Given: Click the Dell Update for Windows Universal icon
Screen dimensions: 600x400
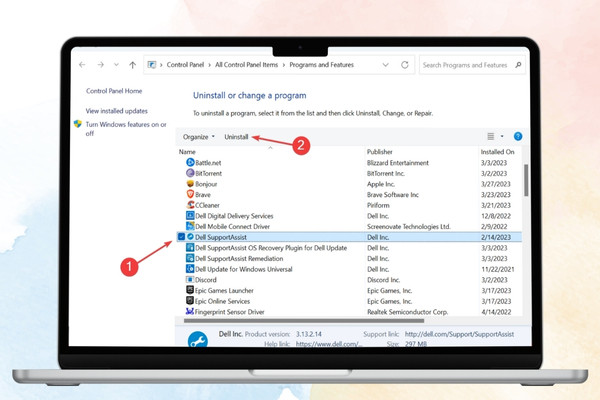Looking at the screenshot, I should click(x=190, y=269).
